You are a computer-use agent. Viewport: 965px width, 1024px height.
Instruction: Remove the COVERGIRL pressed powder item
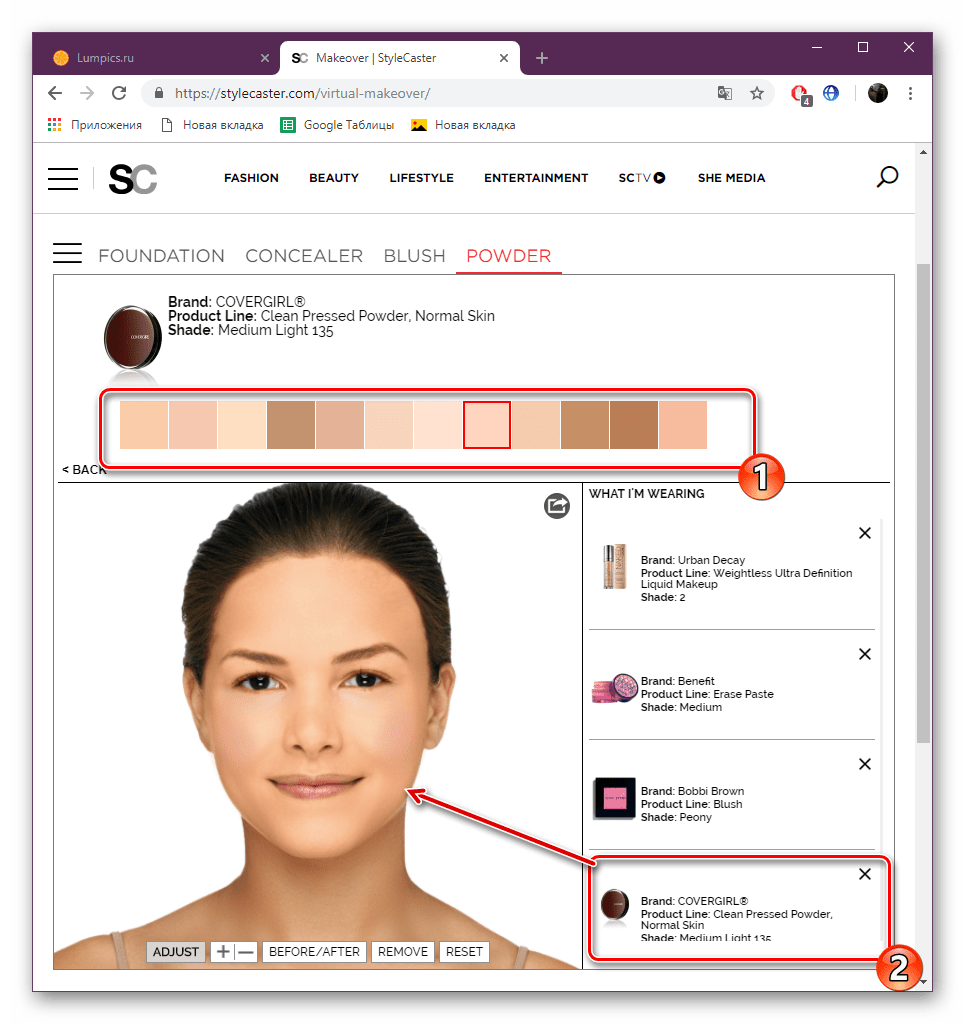[864, 874]
